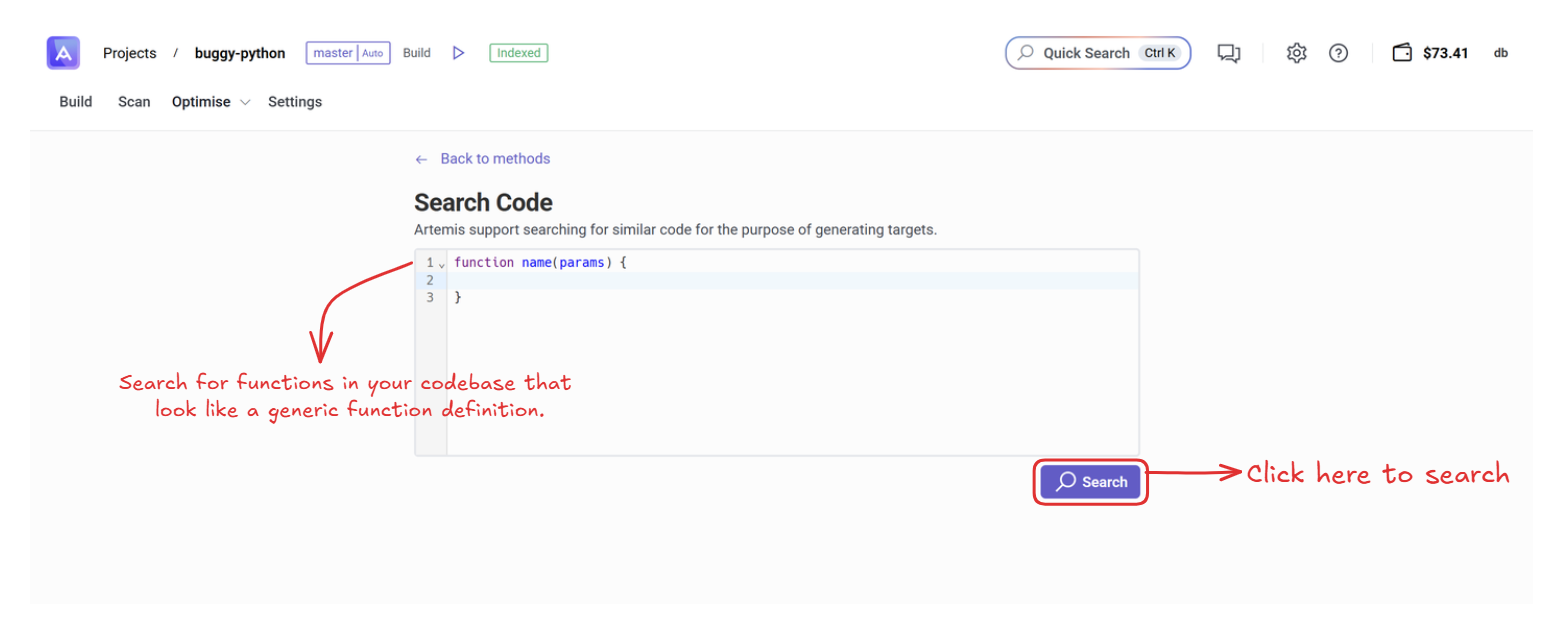Click the help question mark icon

point(1338,53)
